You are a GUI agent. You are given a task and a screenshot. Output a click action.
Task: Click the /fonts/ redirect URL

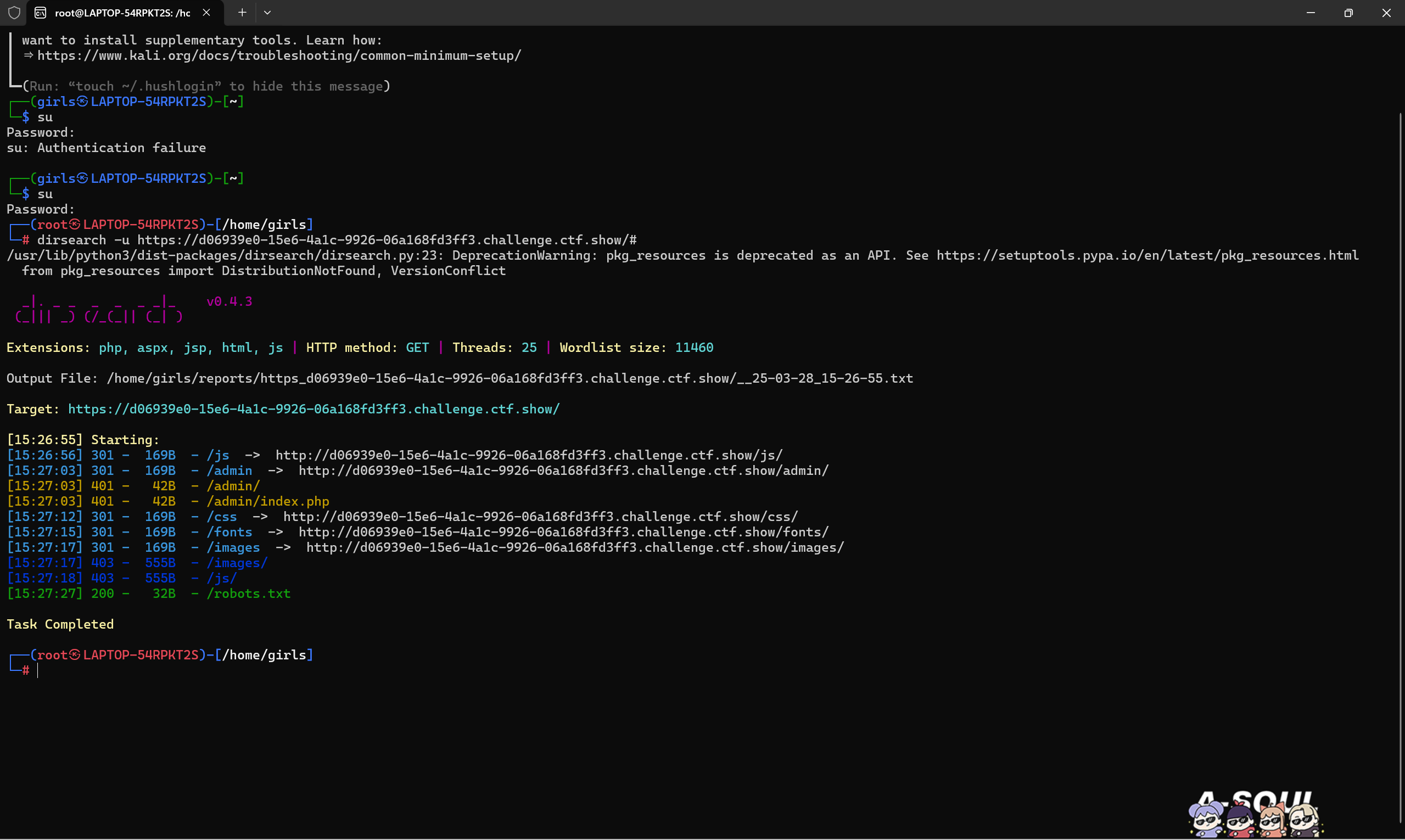pos(563,532)
